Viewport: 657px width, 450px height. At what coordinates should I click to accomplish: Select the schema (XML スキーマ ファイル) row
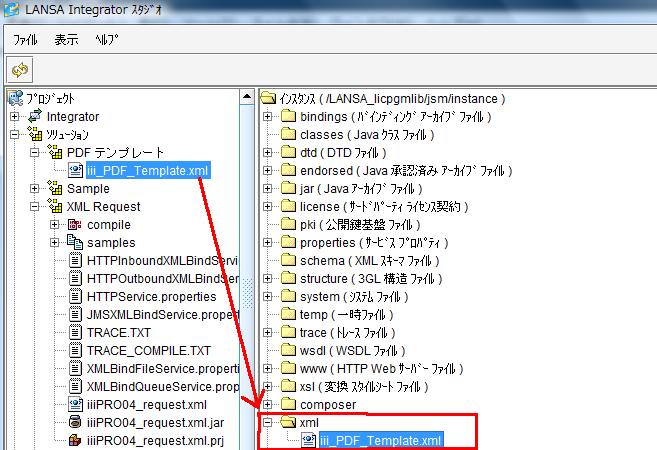tap(370, 261)
